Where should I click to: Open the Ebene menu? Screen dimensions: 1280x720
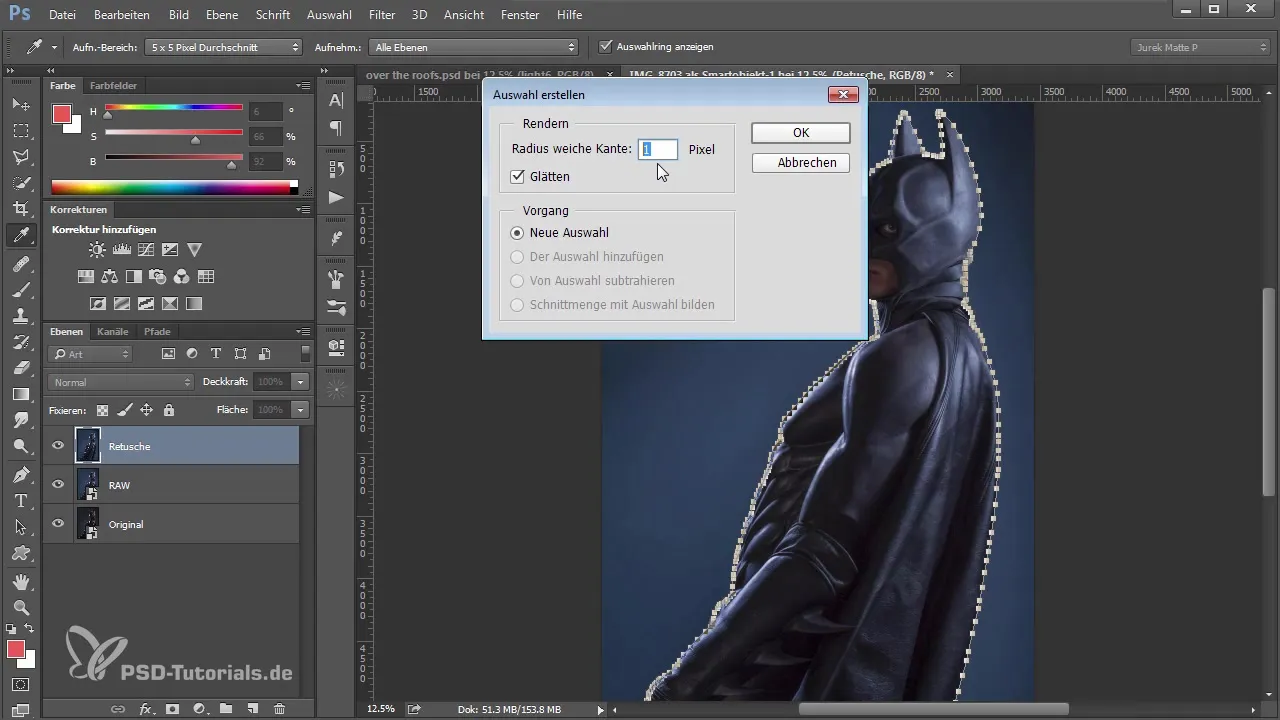(x=223, y=15)
